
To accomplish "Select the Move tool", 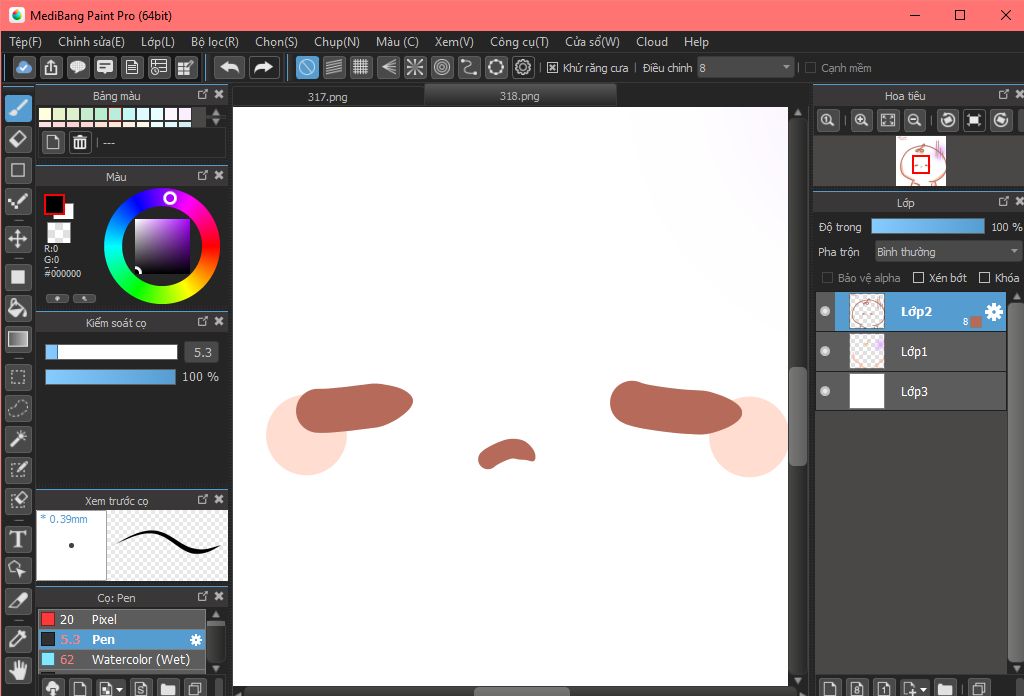I will [18, 238].
